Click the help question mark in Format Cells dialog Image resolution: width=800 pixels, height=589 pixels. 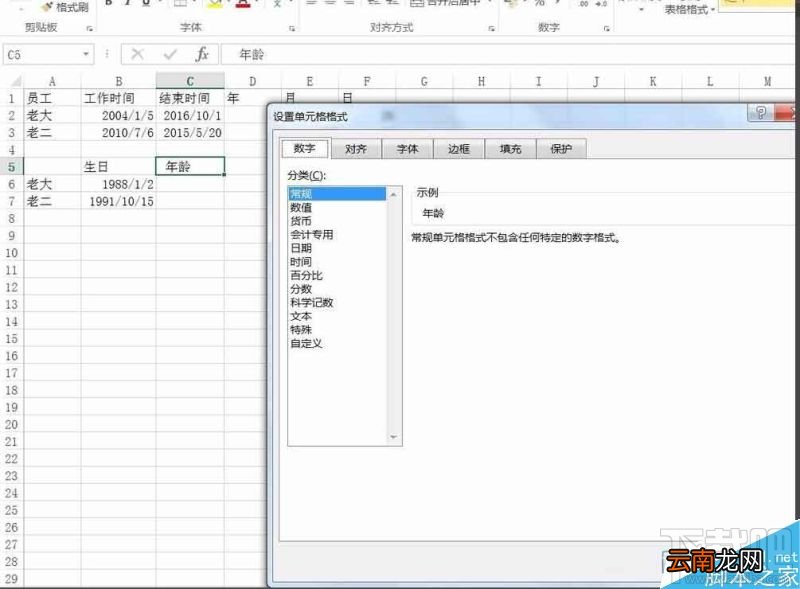760,112
